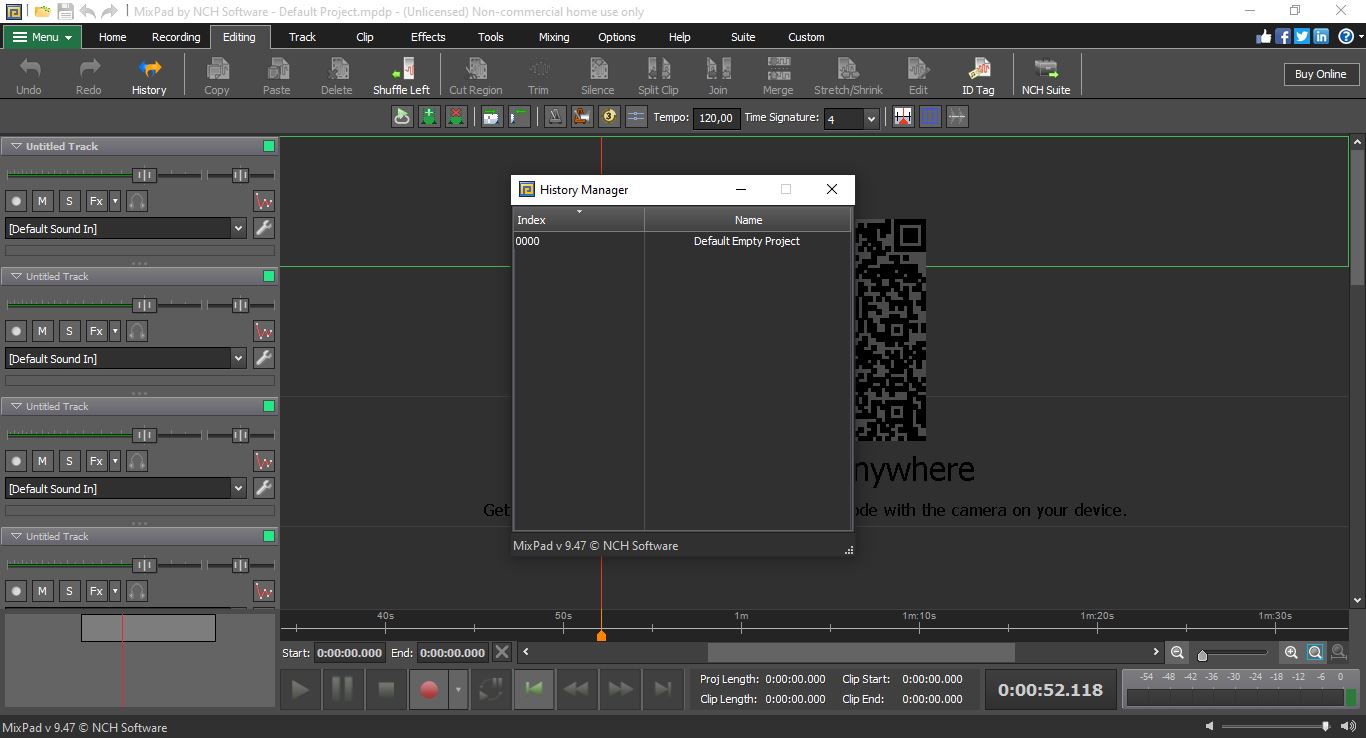
Task: Expand the Fx dropdown arrow on first track
Action: click(x=115, y=201)
